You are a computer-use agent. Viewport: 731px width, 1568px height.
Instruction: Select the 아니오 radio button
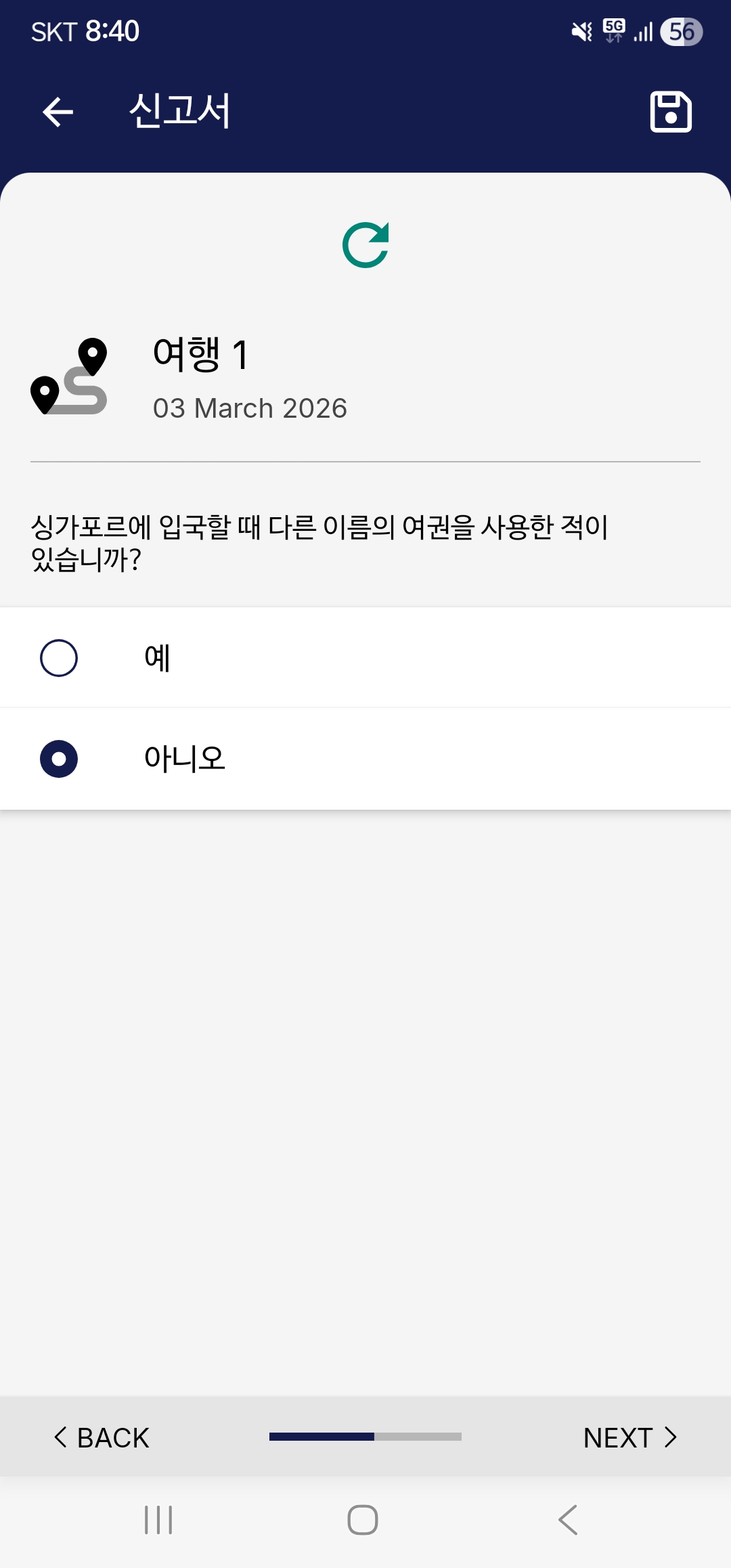click(59, 759)
